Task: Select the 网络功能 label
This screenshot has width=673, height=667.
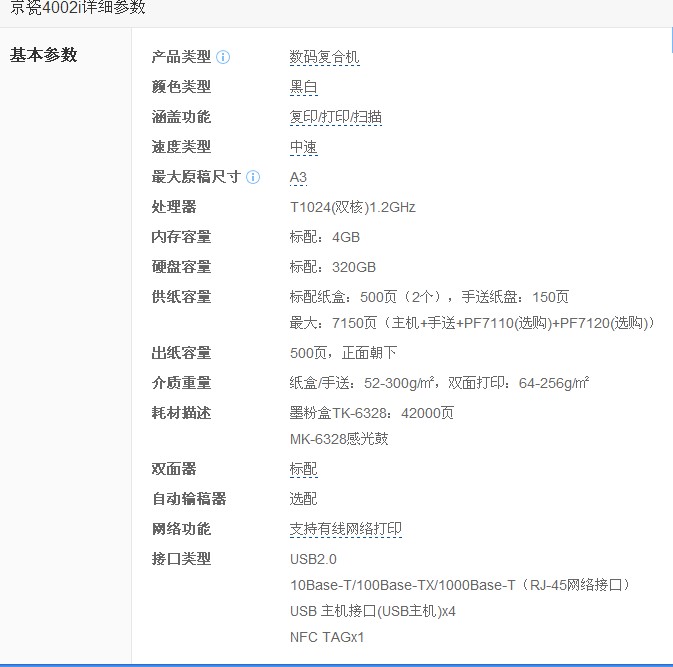Action: [181, 529]
